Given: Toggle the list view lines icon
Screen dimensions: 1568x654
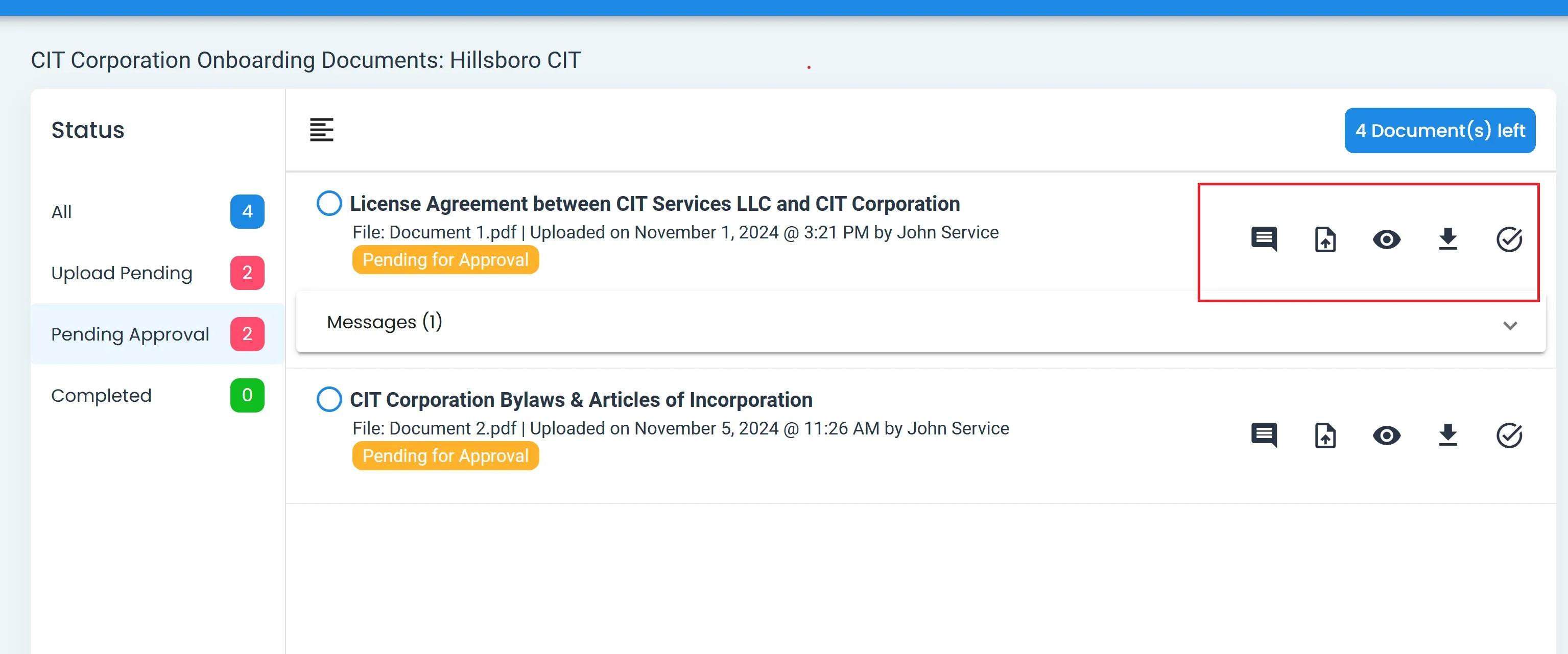Looking at the screenshot, I should pyautogui.click(x=321, y=130).
